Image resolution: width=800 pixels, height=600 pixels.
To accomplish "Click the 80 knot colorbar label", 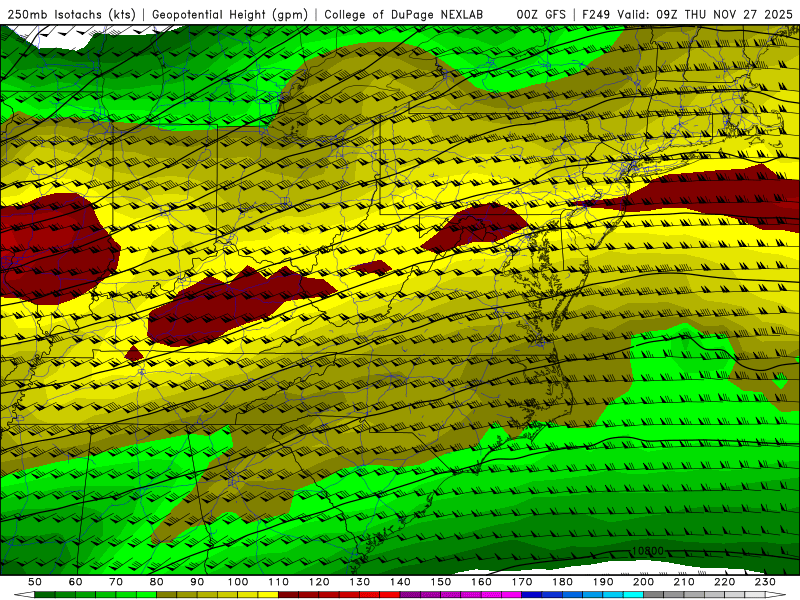I will [157, 582].
